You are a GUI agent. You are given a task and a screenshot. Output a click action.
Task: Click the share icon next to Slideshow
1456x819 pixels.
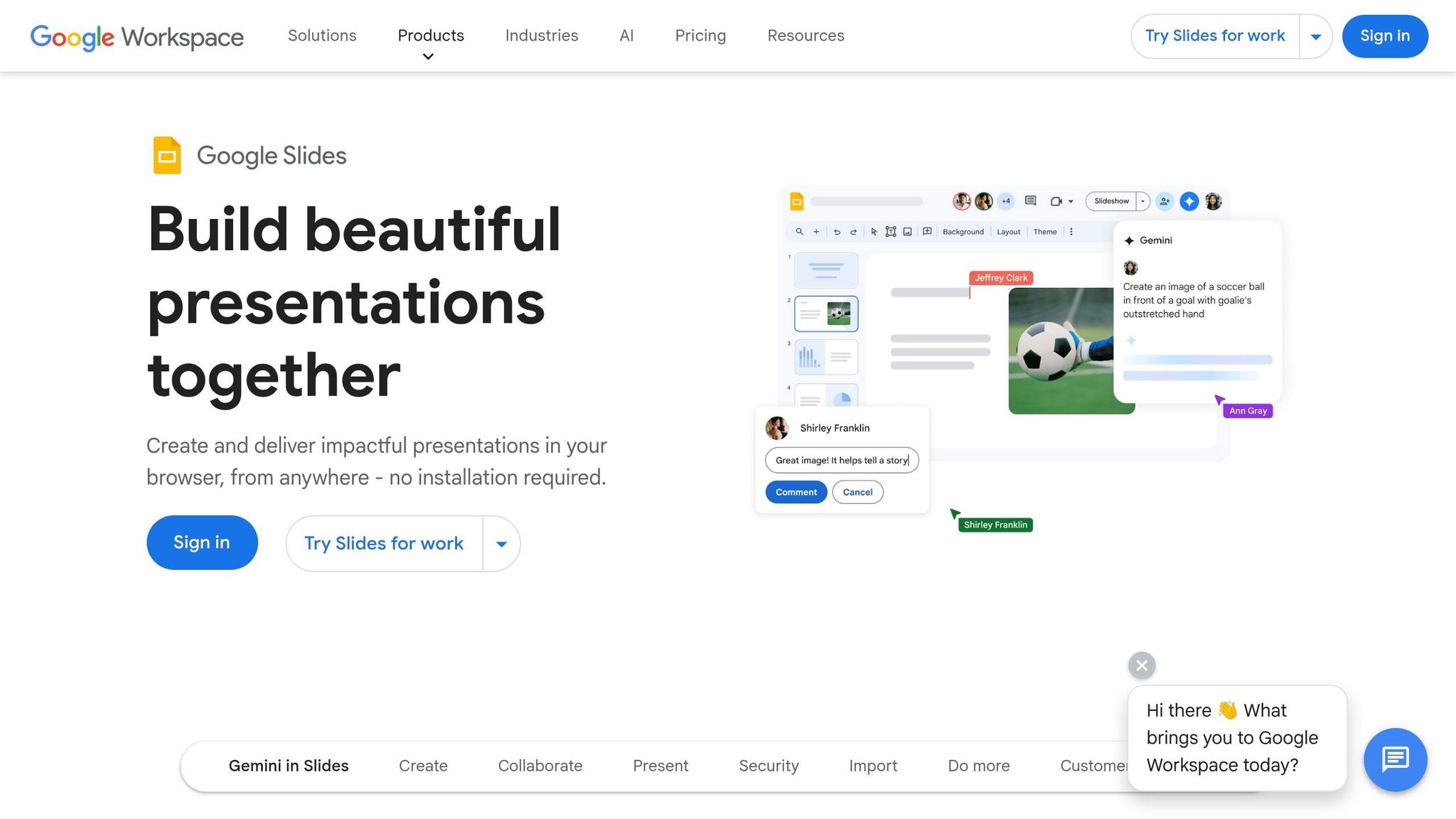click(x=1164, y=201)
